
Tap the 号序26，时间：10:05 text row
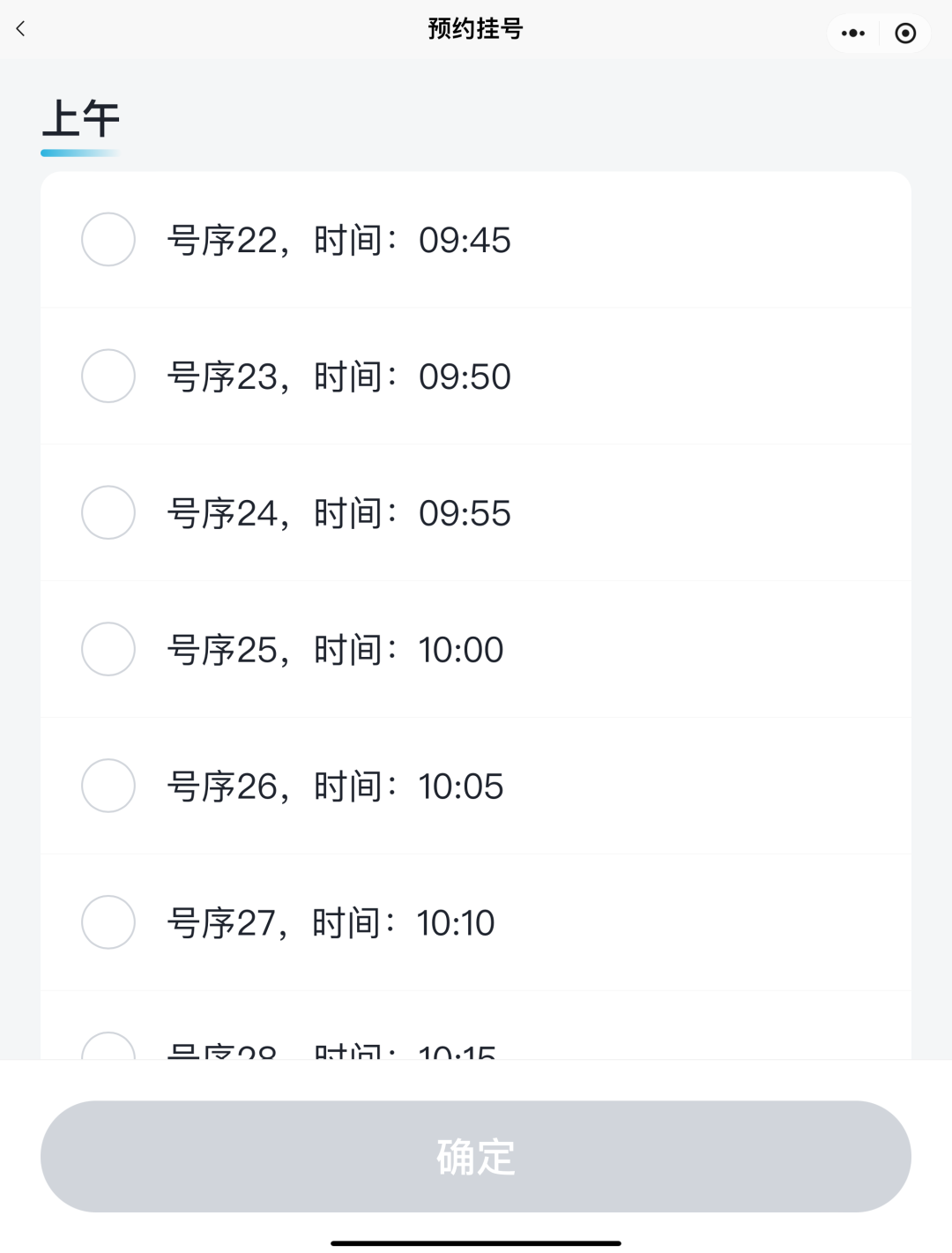point(335,787)
